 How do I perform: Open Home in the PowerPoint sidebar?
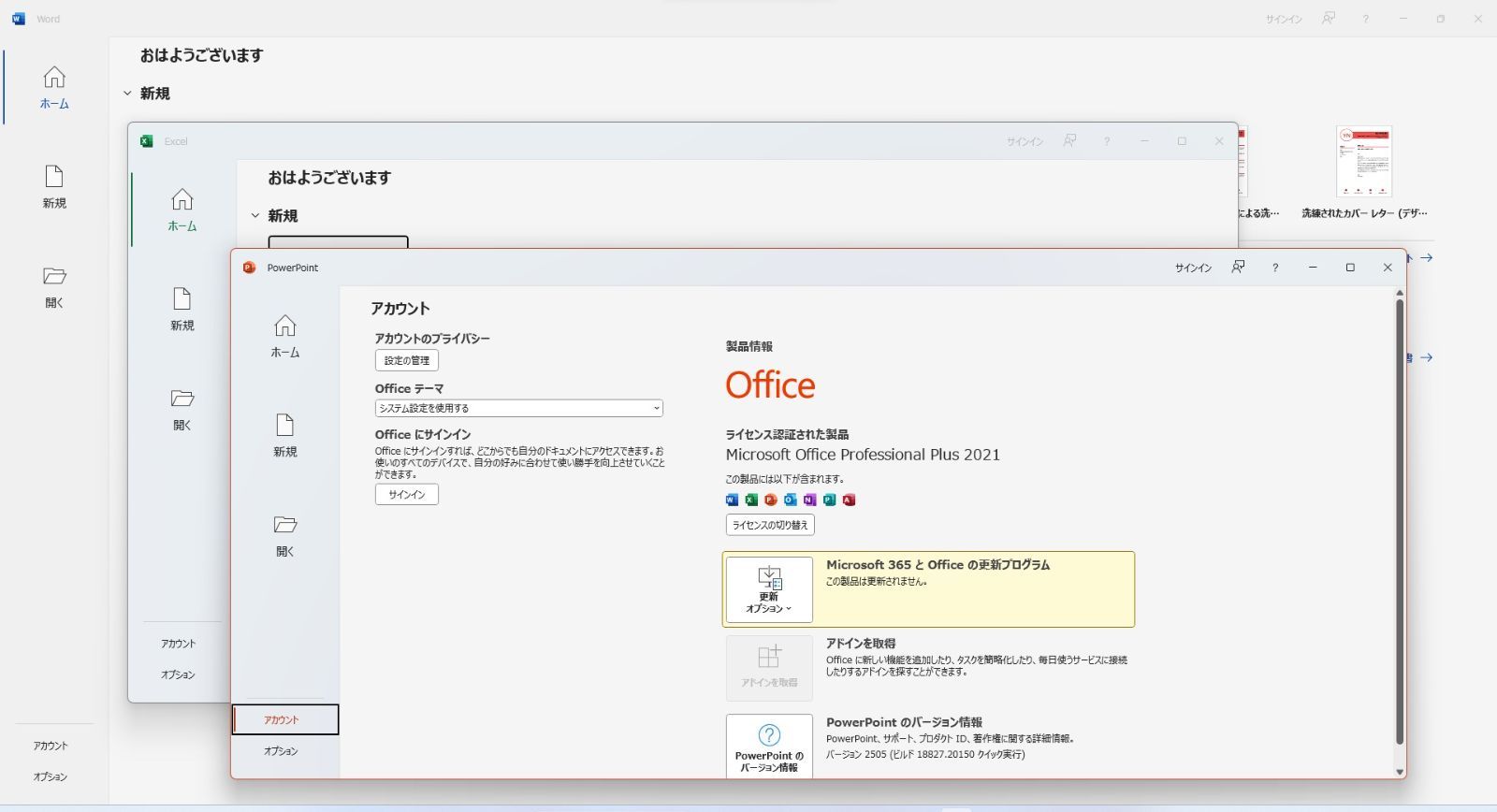285,337
